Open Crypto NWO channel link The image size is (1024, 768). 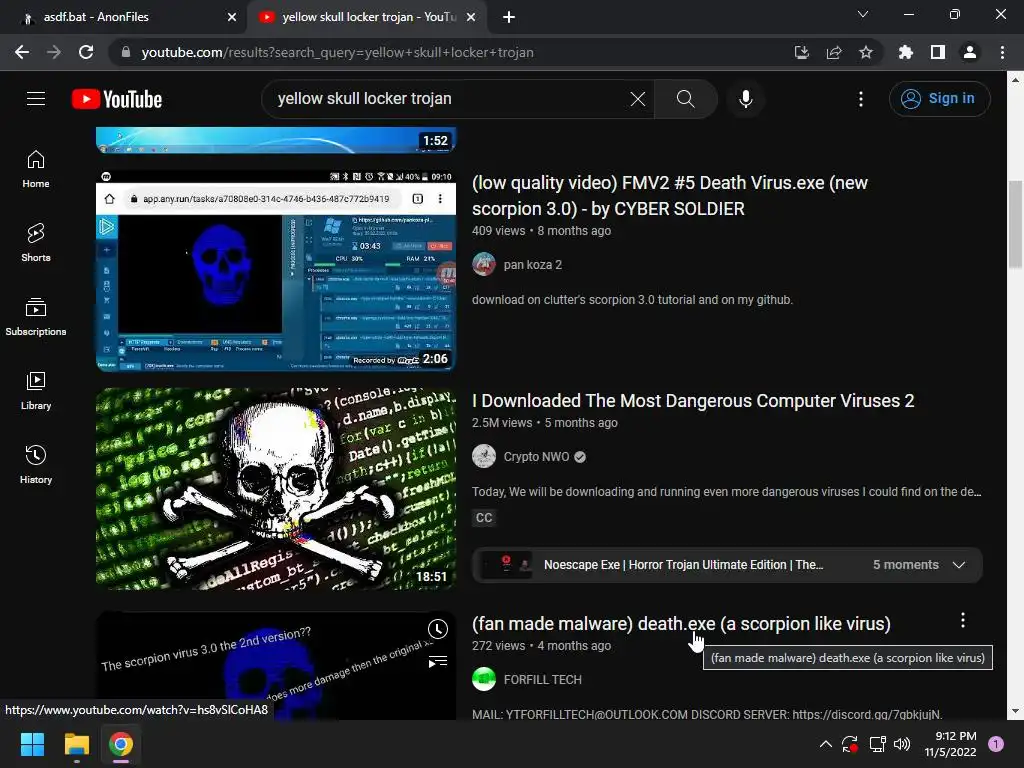(536, 456)
